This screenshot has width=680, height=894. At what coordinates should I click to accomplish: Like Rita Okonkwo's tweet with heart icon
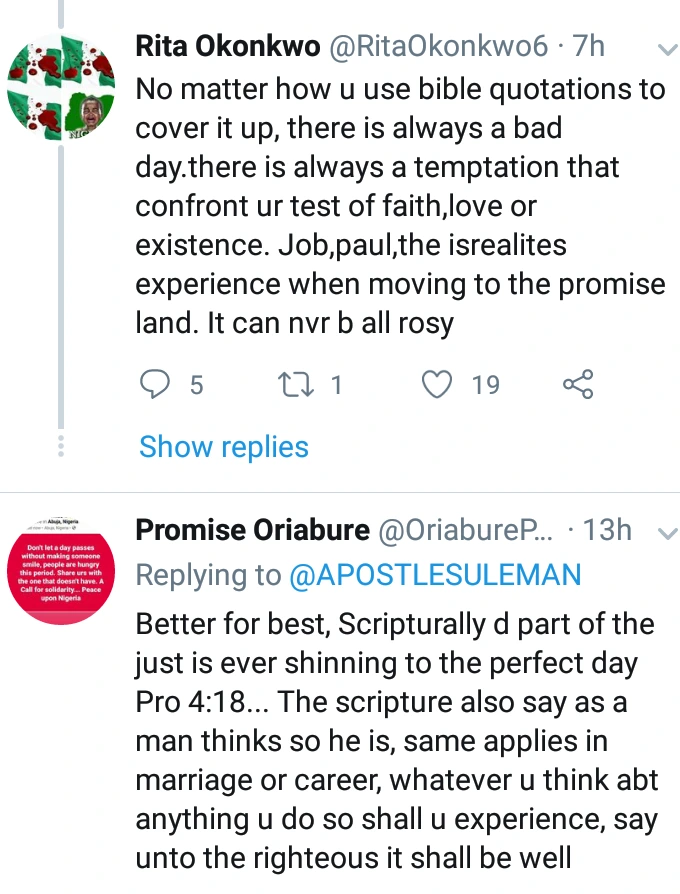437,384
